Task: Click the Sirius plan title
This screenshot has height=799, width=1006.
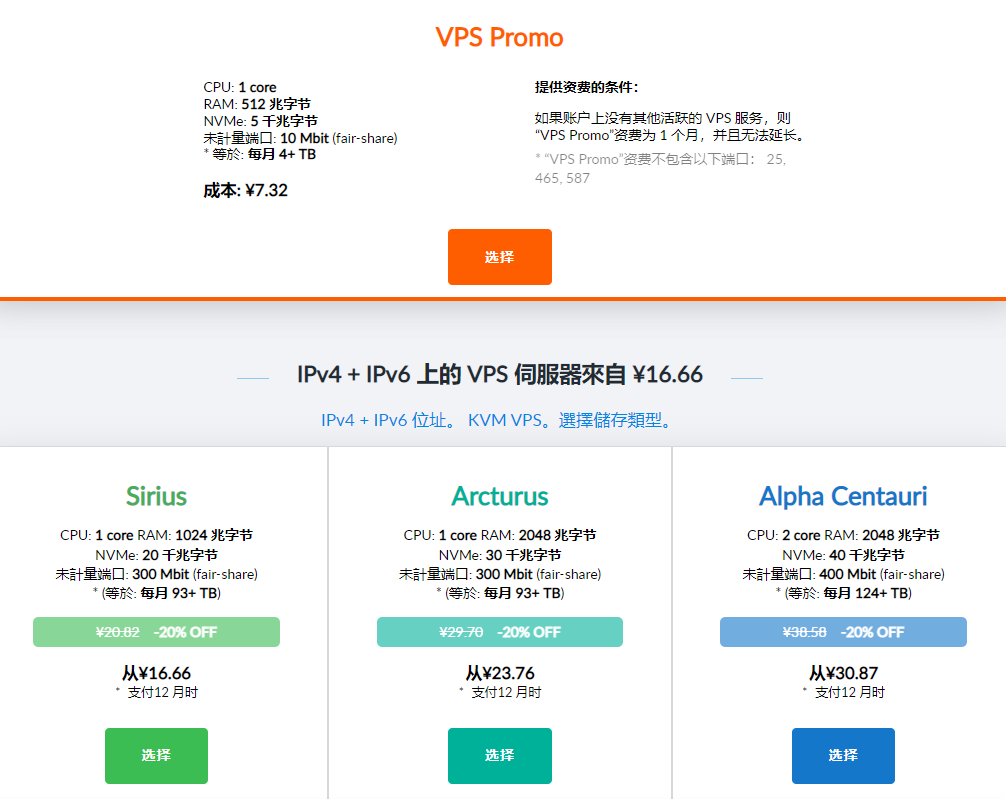Action: (156, 497)
